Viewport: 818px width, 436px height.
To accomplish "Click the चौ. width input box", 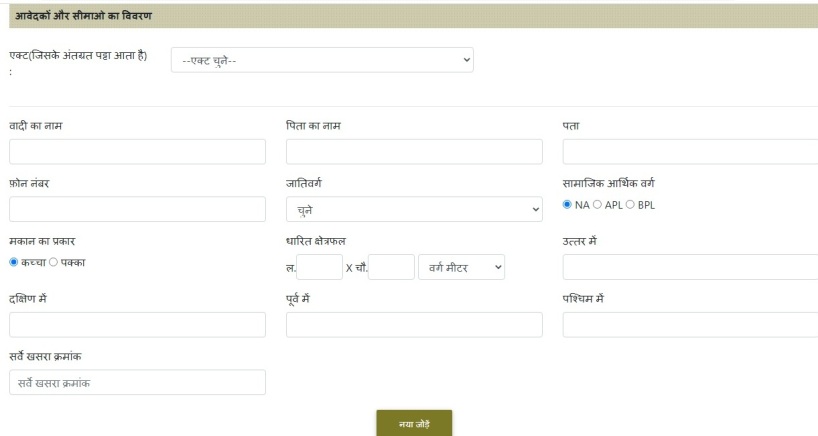I will click(391, 267).
